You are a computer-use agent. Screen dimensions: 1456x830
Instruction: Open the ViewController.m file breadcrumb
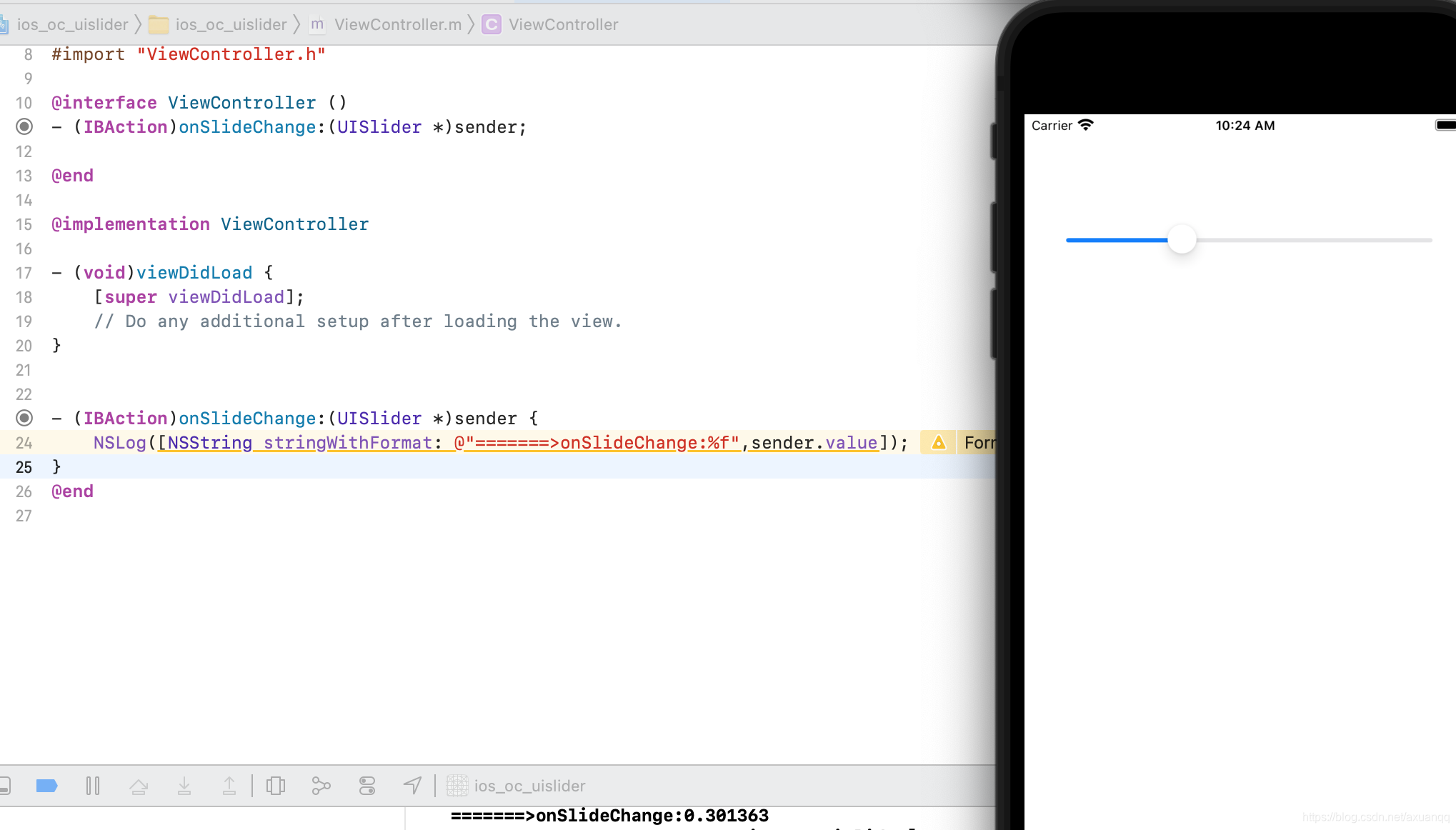click(397, 25)
